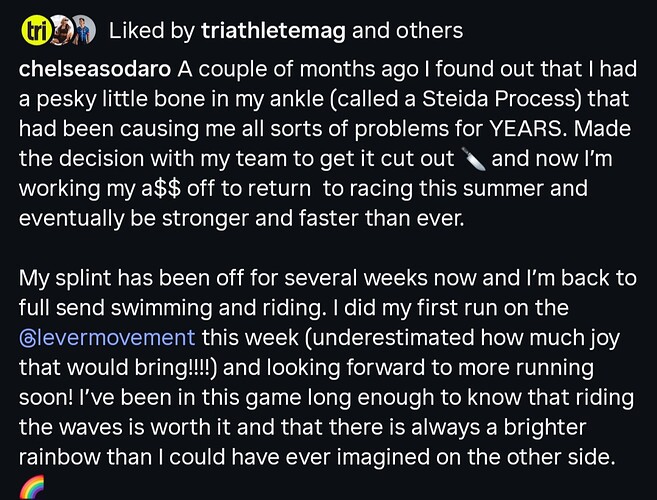
Task: Click the phrase 'full send swimming'
Action: pyautogui.click(x=115, y=309)
